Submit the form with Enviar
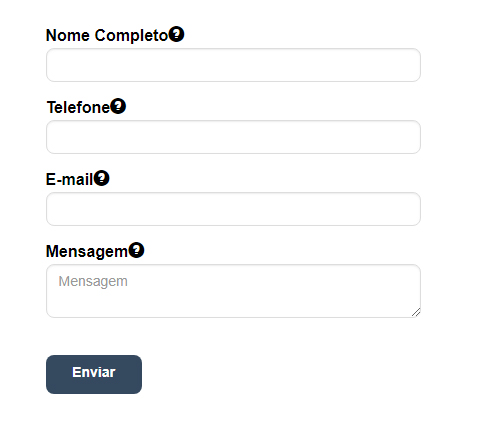This screenshot has height=432, width=488. pos(94,374)
